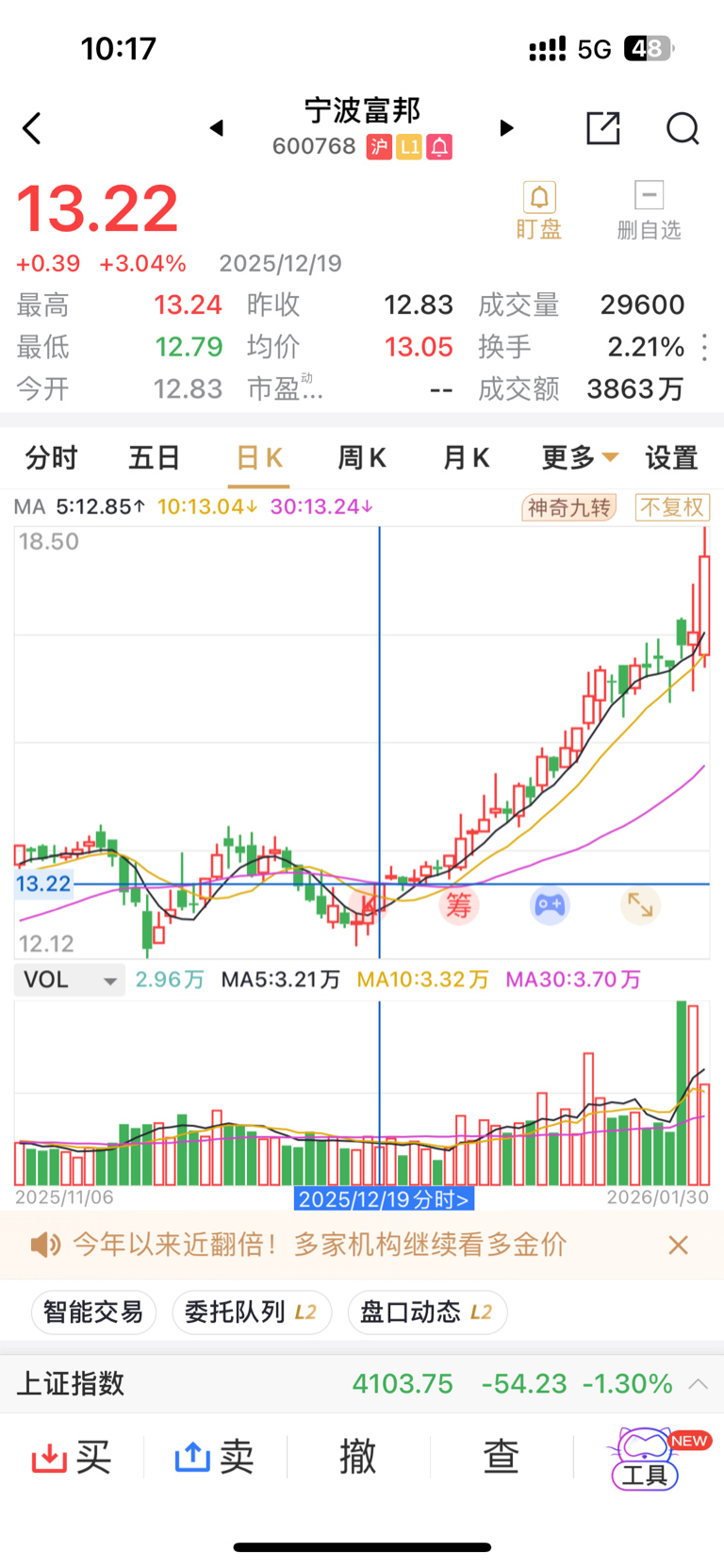
Task: Tap the 买 buy button
Action: (72, 1458)
